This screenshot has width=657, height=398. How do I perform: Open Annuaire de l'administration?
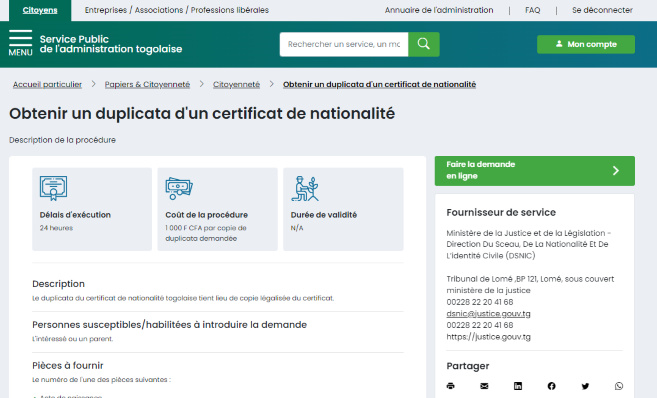(x=439, y=10)
